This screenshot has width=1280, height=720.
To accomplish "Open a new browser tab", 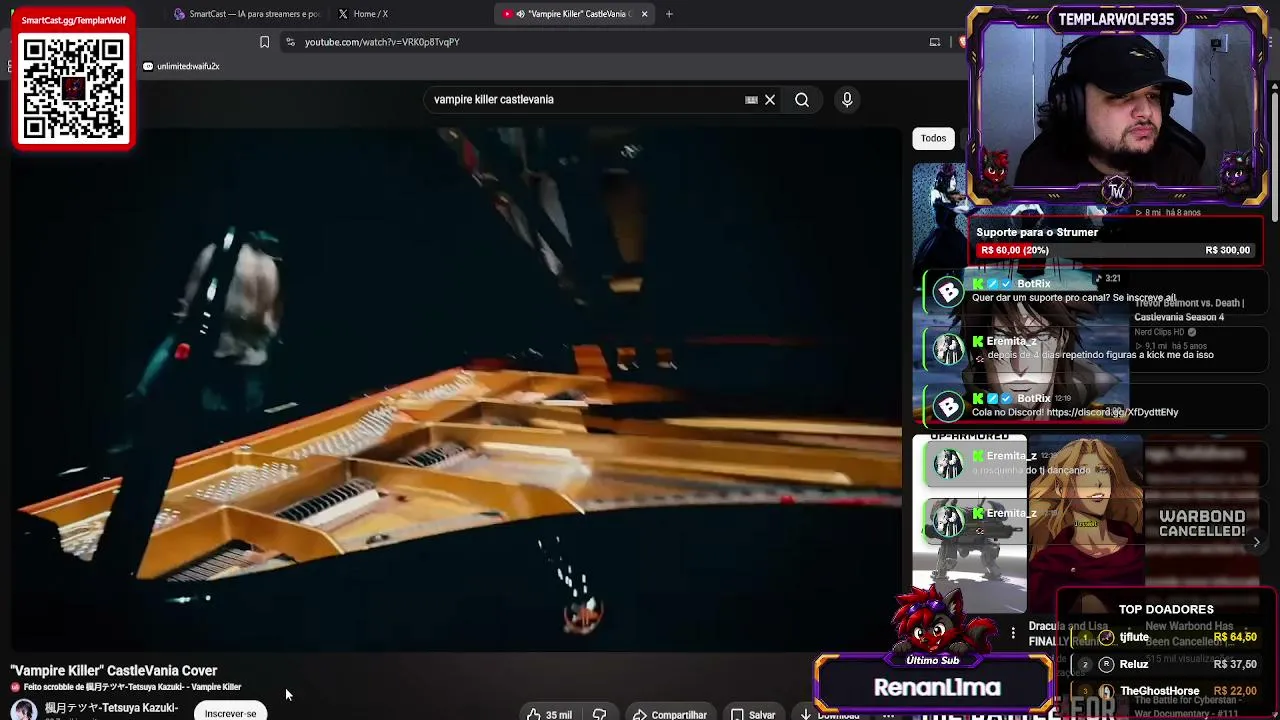I will point(669,14).
